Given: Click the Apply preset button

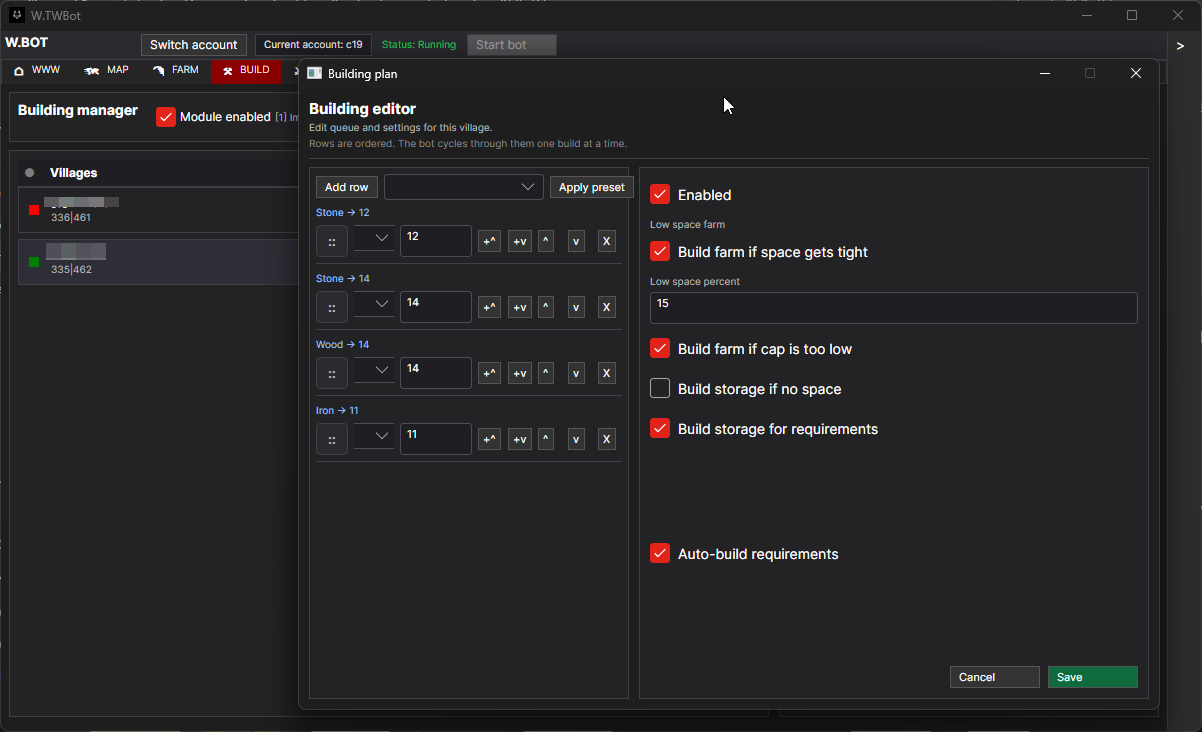Looking at the screenshot, I should point(592,187).
